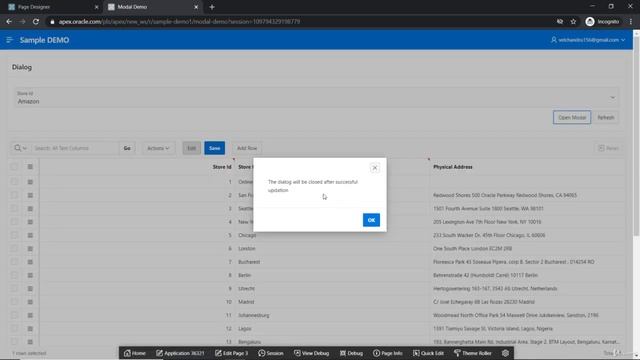The height and width of the screenshot is (360, 640).
Task: Select checkbox for Madrid row
Action: tap(14, 302)
